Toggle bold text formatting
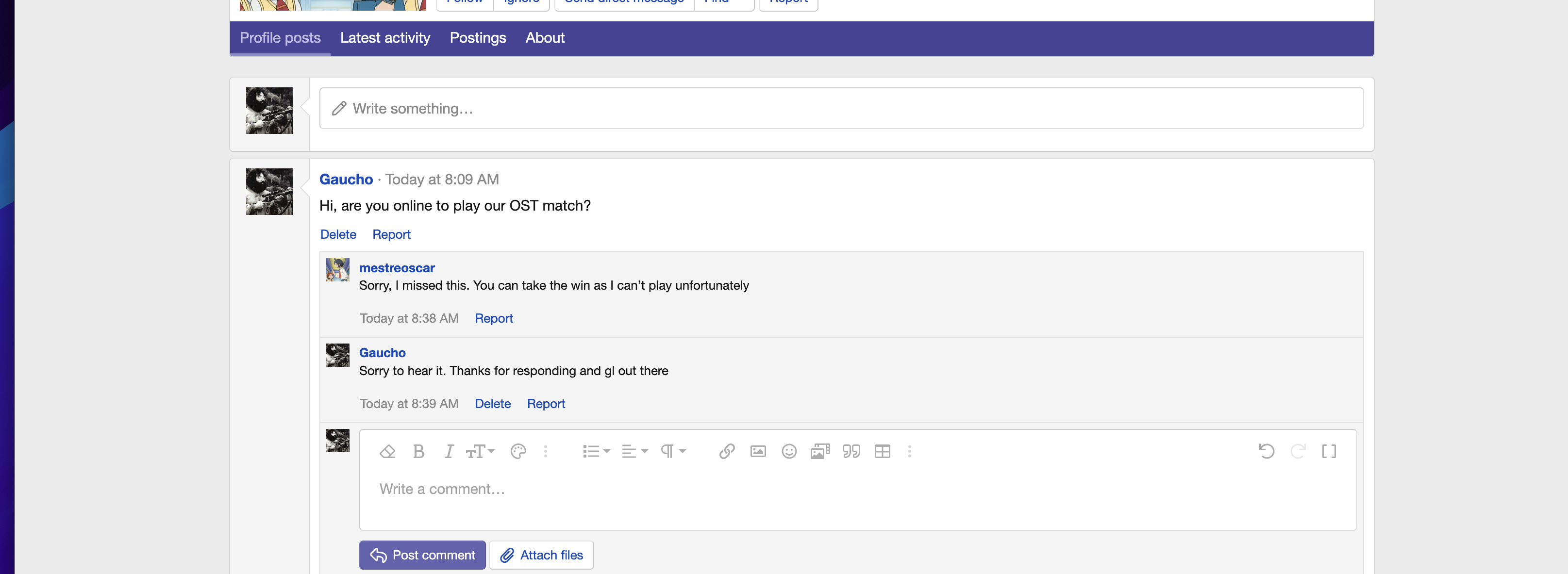1568x574 pixels. coord(418,451)
